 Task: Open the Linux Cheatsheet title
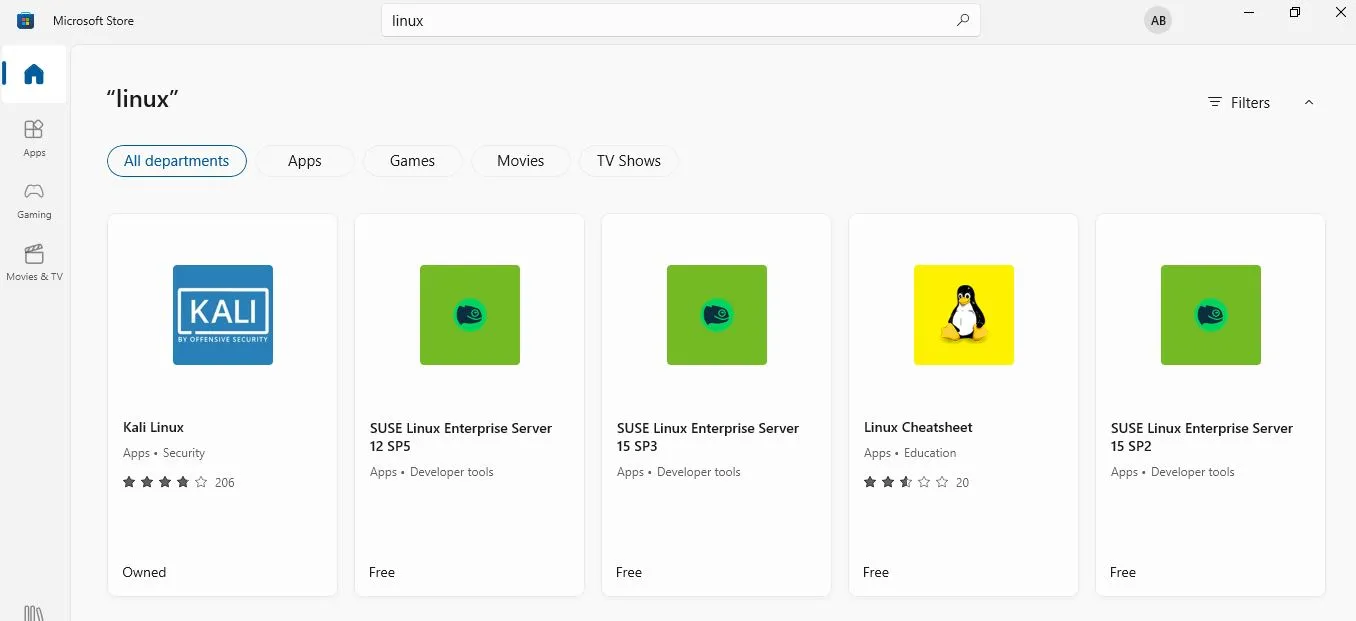918,427
